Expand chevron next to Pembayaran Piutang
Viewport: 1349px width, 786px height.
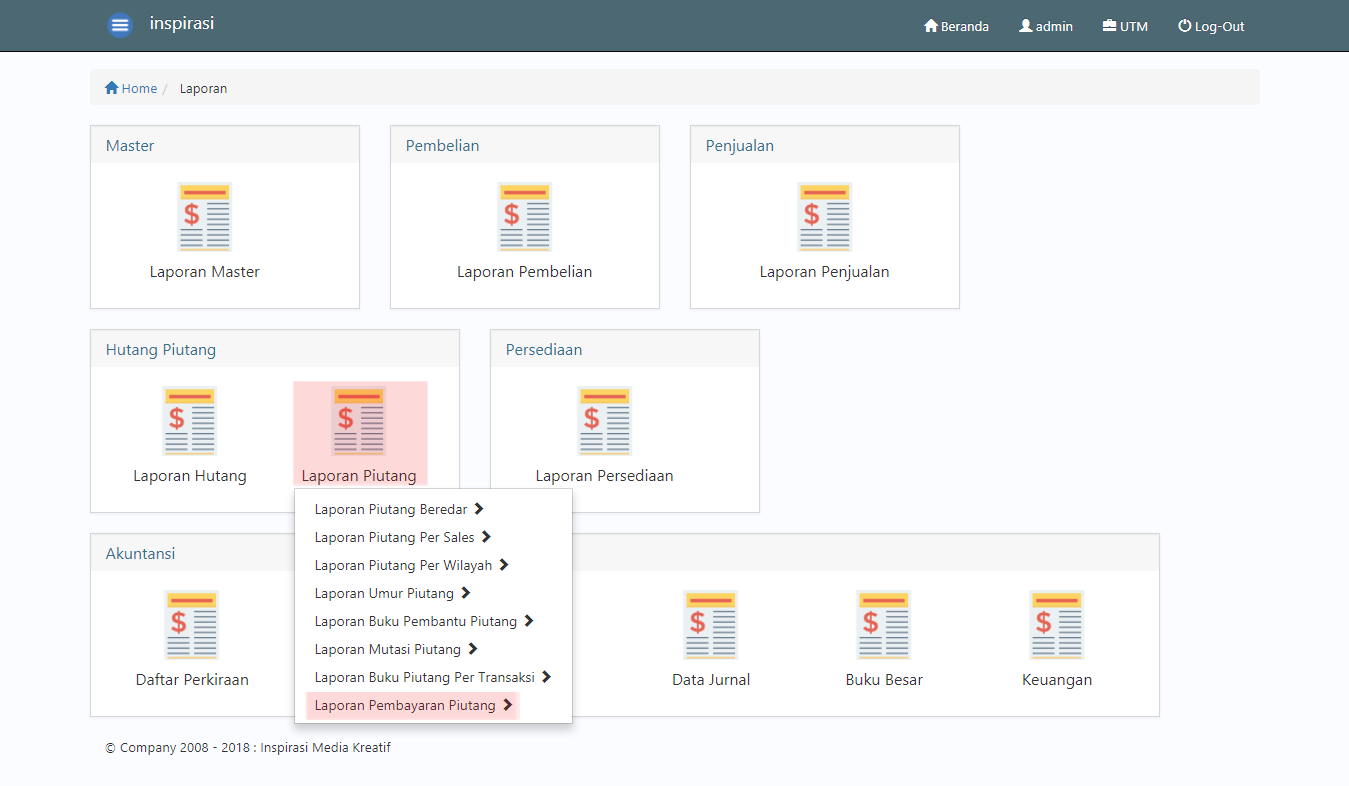507,705
